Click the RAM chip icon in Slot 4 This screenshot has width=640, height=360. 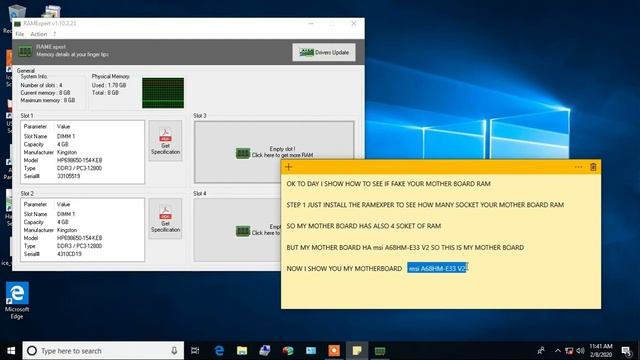pos(243,231)
